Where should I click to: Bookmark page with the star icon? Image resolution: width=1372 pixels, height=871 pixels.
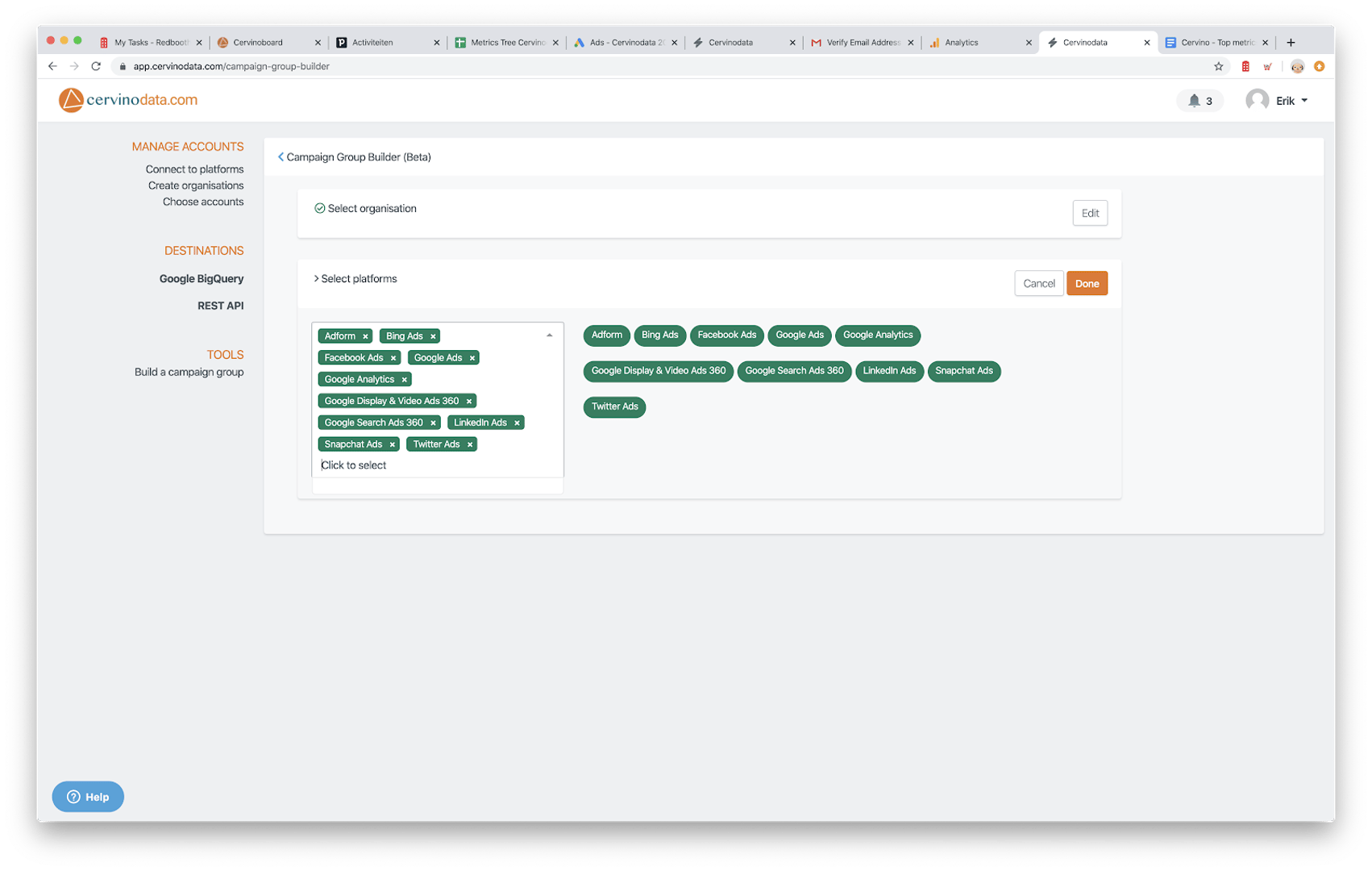pyautogui.click(x=1218, y=66)
